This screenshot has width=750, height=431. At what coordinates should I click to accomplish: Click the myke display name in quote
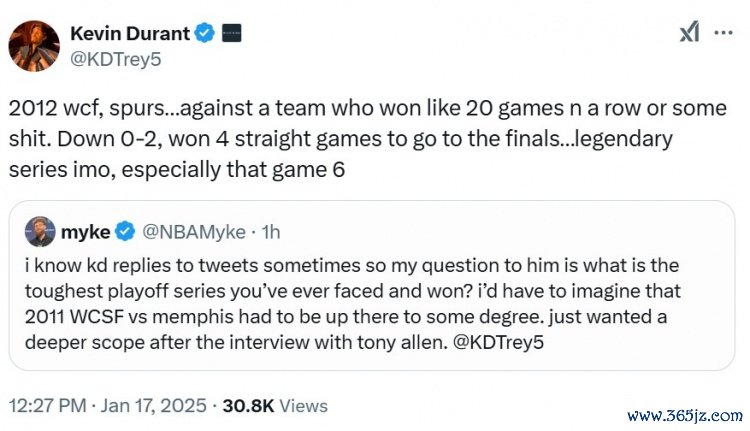pyautogui.click(x=85, y=231)
